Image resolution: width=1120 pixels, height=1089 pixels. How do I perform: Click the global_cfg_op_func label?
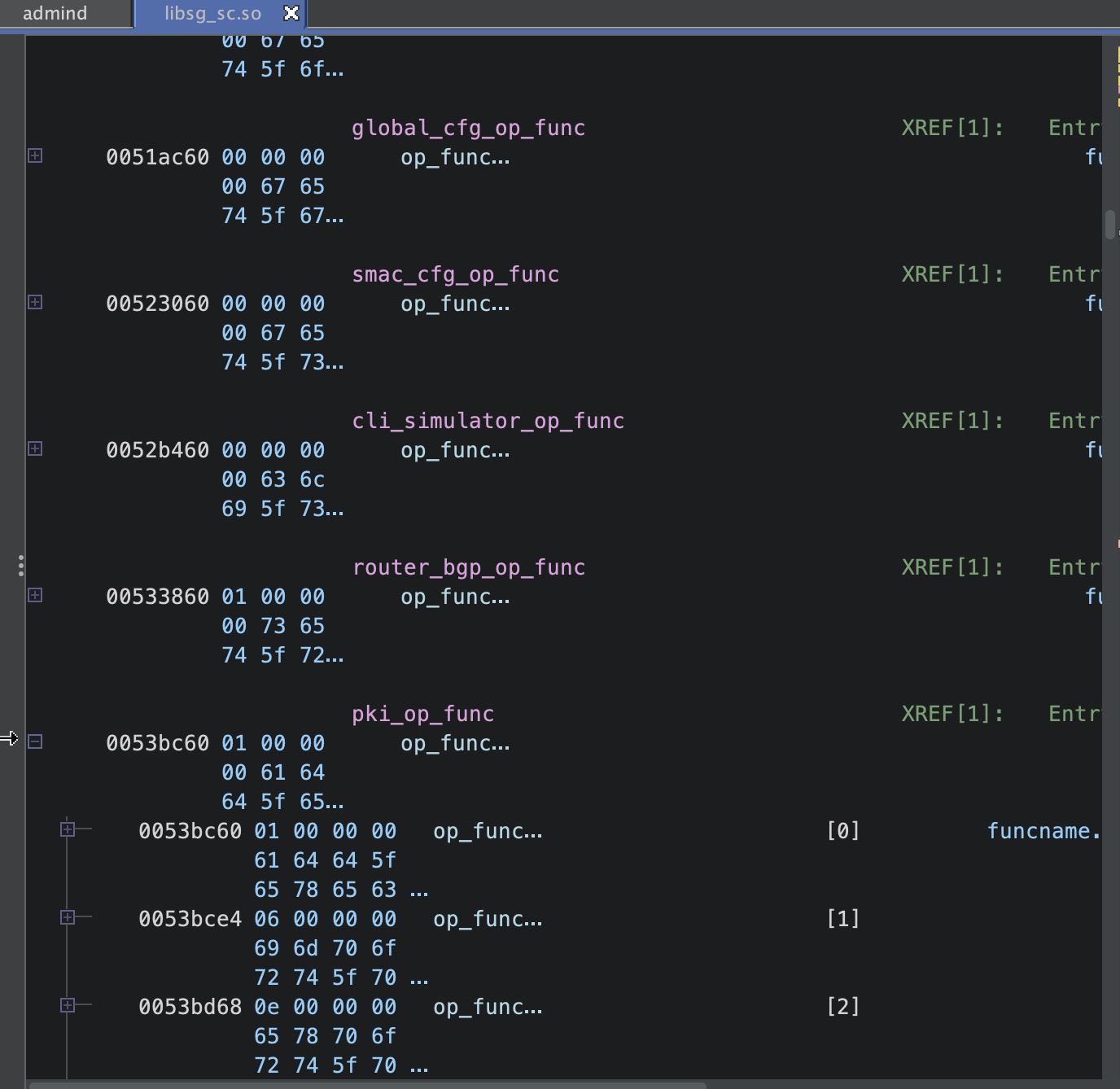point(468,128)
